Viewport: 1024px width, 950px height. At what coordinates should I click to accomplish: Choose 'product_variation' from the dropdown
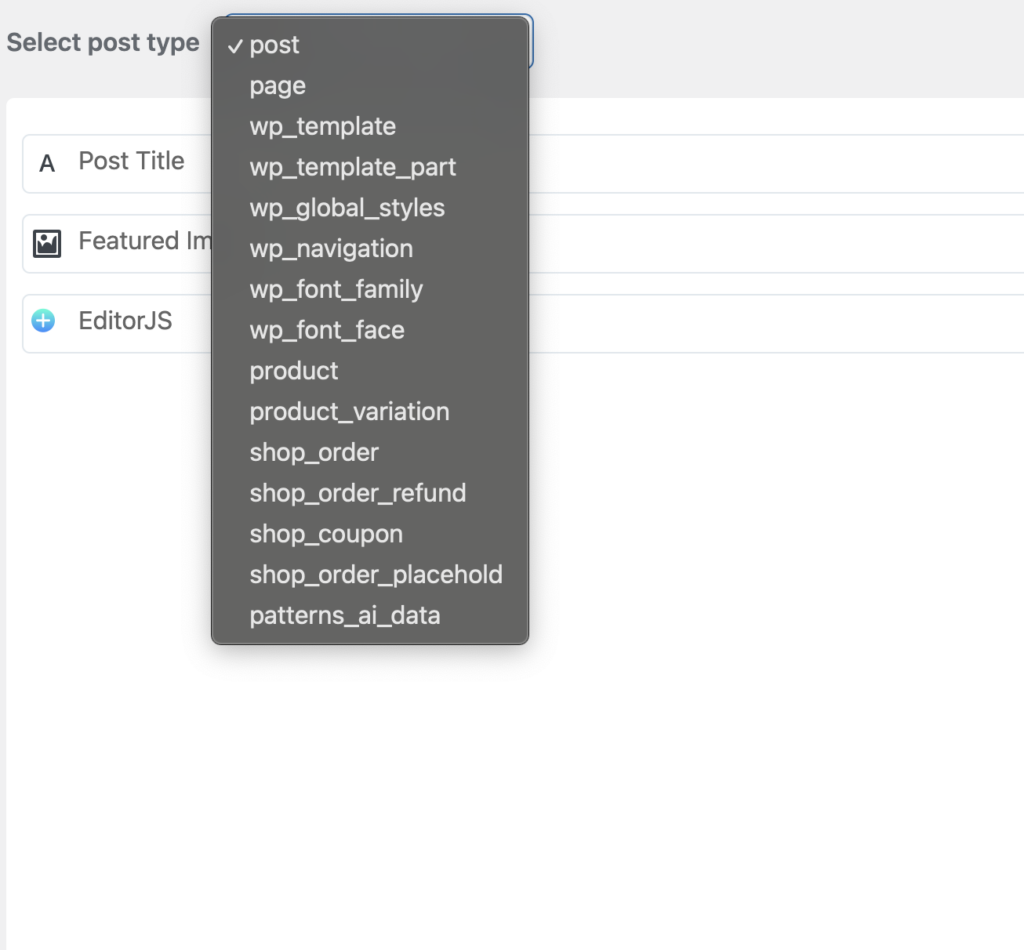(x=349, y=412)
